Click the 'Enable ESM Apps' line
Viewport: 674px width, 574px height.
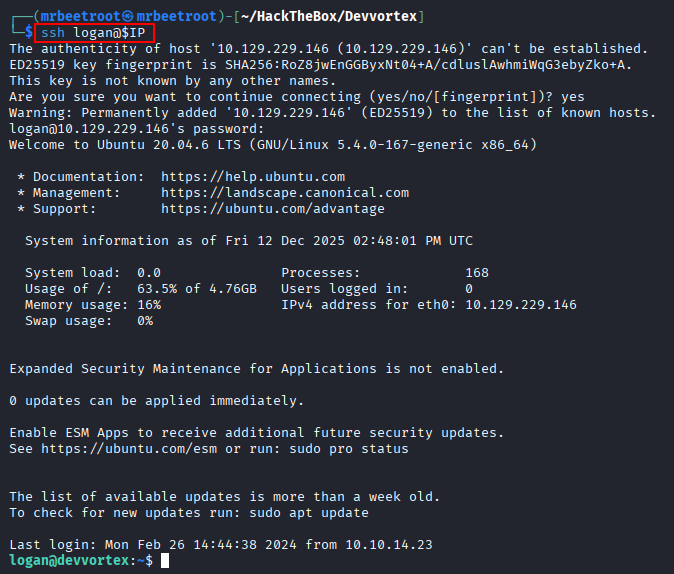pos(256,433)
